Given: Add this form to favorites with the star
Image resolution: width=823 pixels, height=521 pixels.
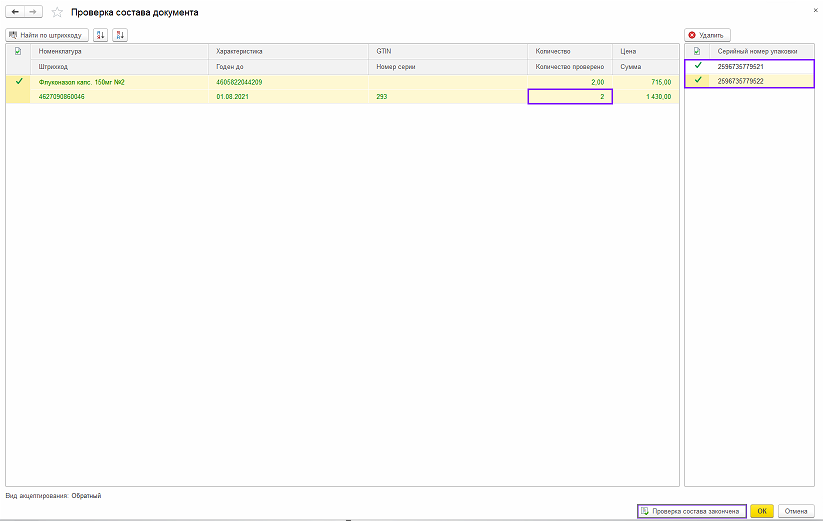Looking at the screenshot, I should (x=57, y=12).
